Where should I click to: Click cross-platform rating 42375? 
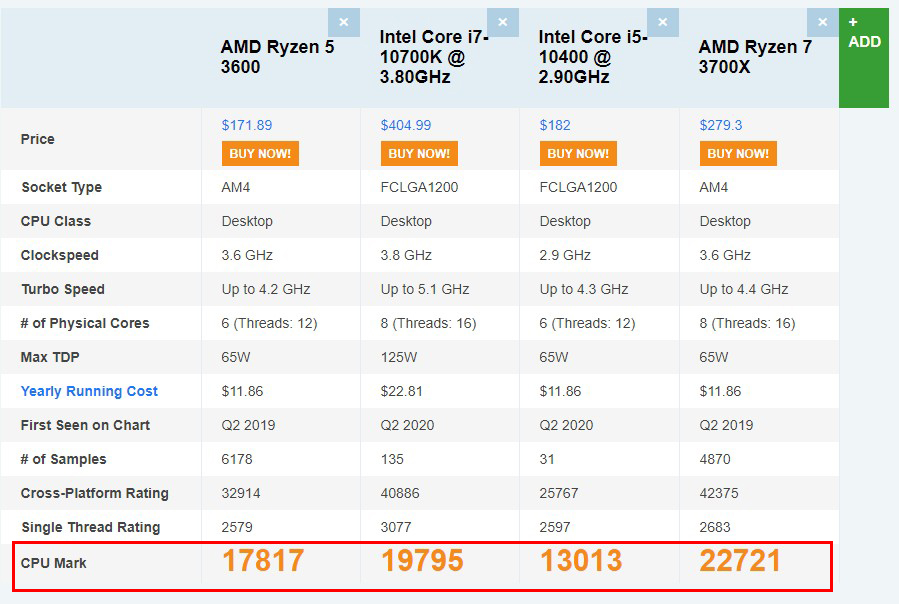coord(718,493)
